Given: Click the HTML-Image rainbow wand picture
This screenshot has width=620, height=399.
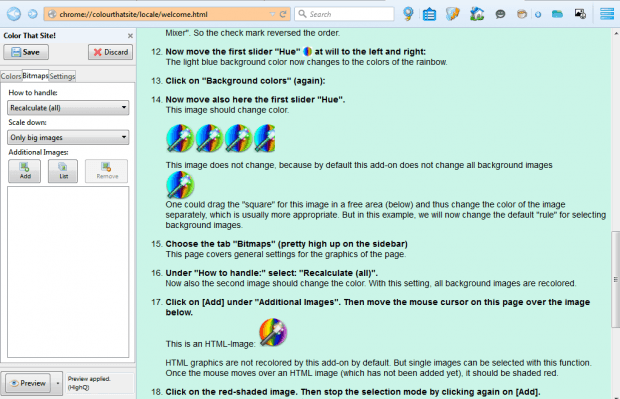Looking at the screenshot, I should [273, 332].
